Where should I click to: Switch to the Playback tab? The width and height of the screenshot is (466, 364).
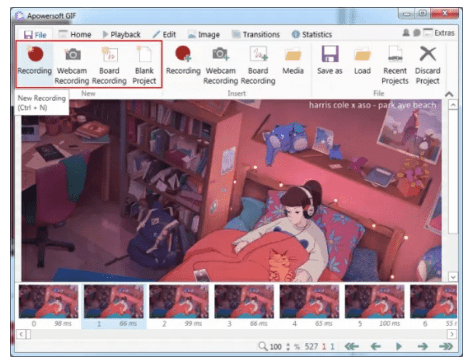tap(122, 34)
